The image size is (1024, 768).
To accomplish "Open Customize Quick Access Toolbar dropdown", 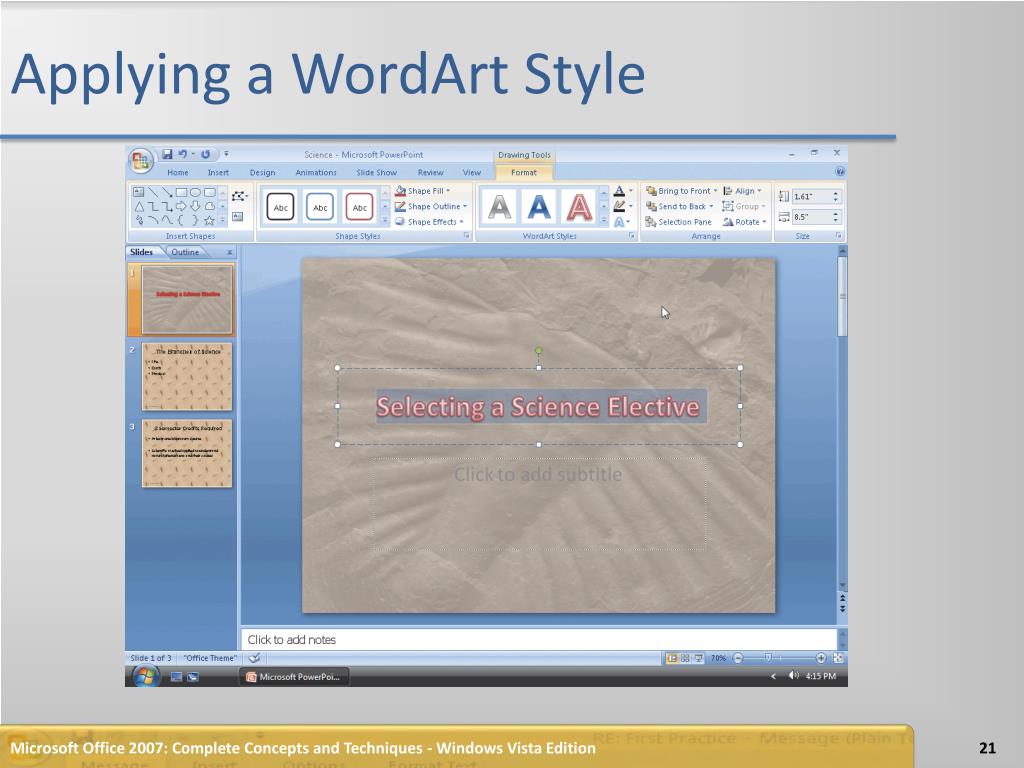I will (226, 154).
